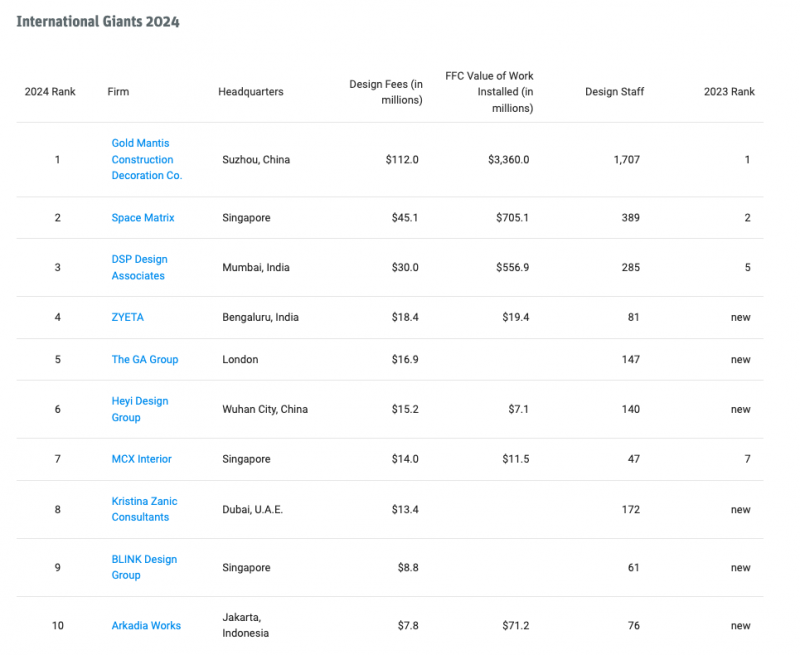Viewport: 800px width, 655px height.
Task: Click the 140 design staff value
Action: pyautogui.click(x=631, y=409)
